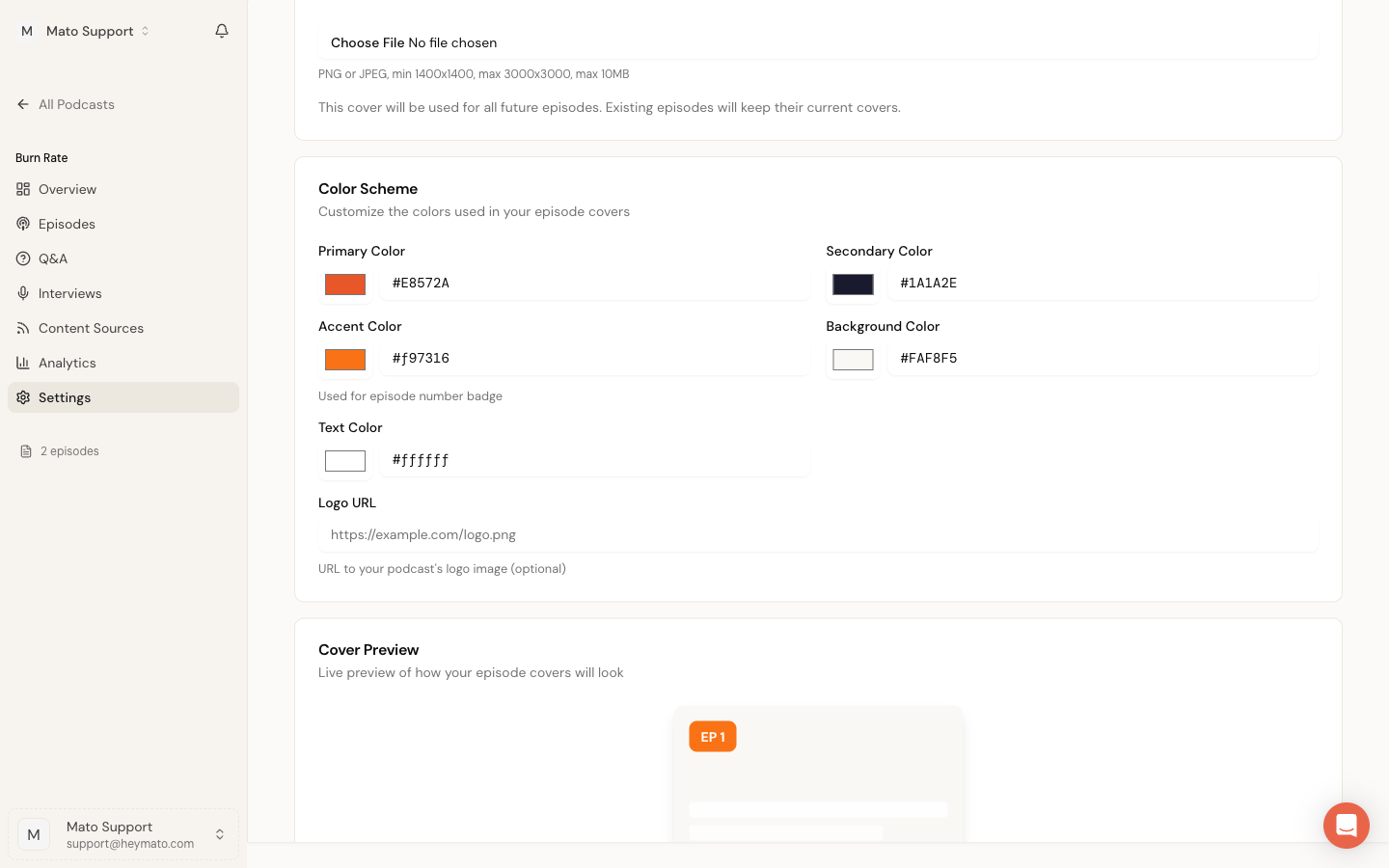Click the back arrow beside All Podcasts

tap(23, 104)
